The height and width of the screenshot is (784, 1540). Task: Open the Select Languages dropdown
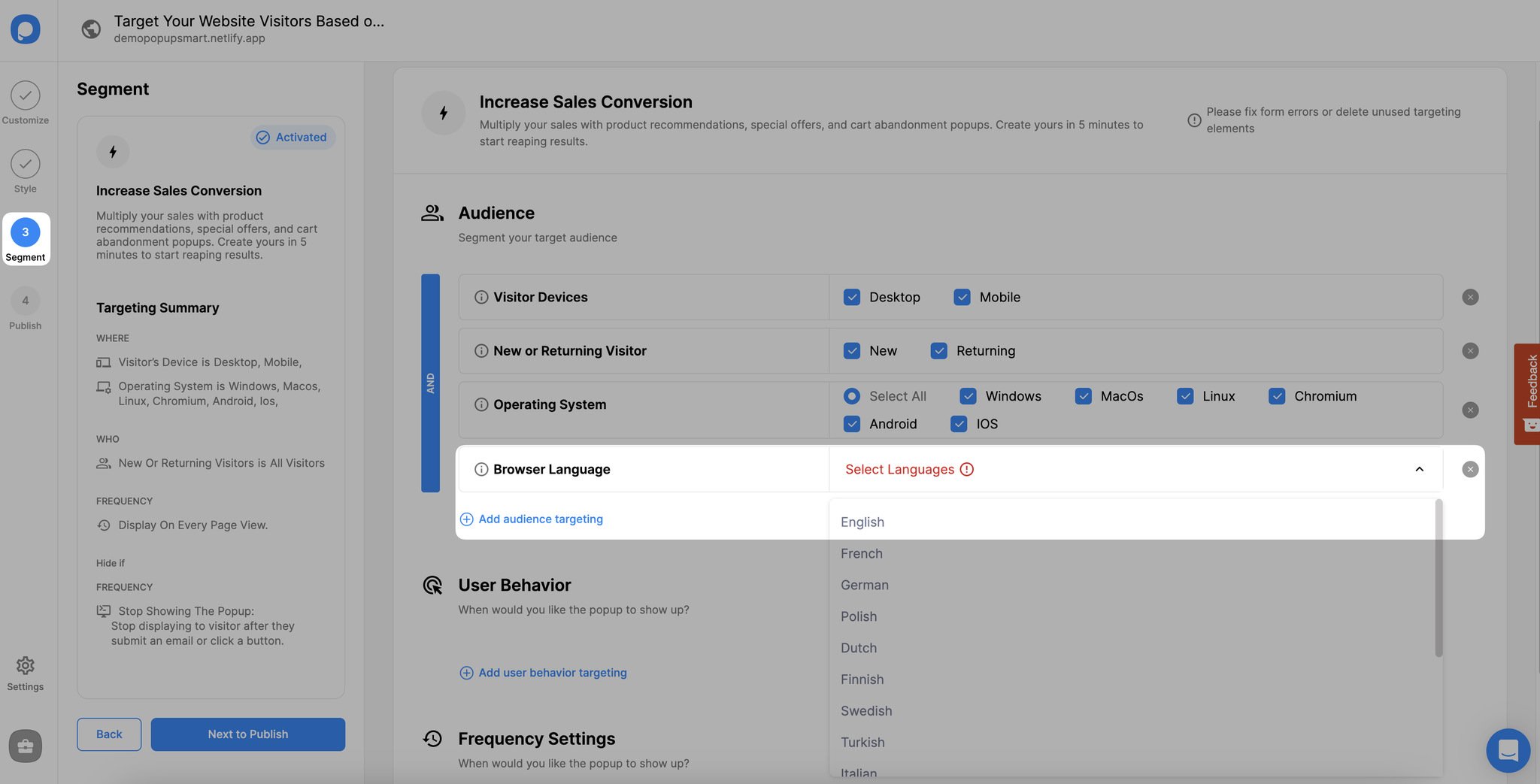pyautogui.click(x=899, y=469)
